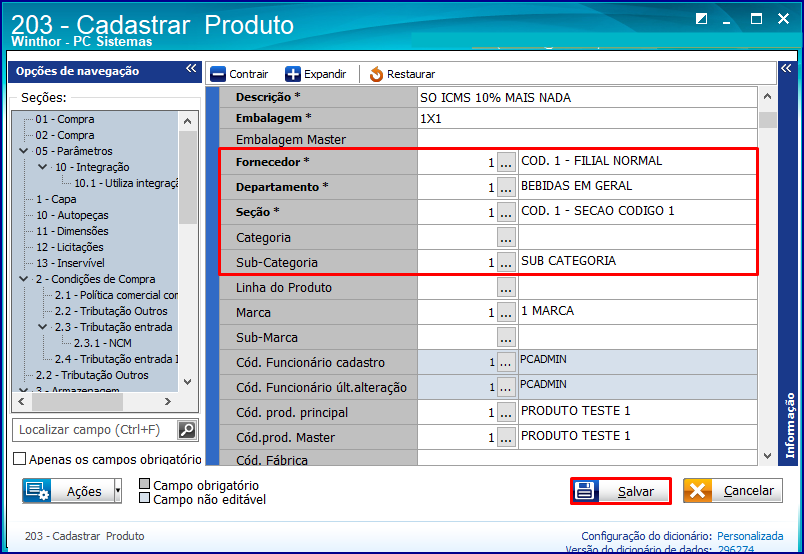Open Departamento lookup ellipsis button

pos(506,187)
